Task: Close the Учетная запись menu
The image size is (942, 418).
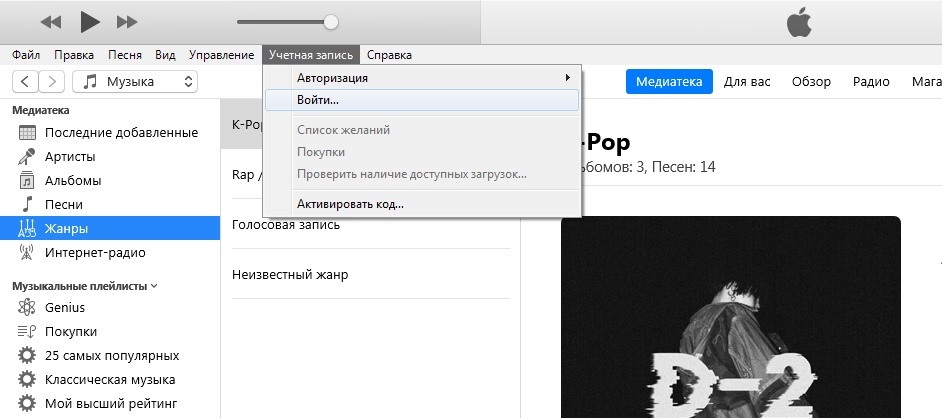Action: [311, 55]
